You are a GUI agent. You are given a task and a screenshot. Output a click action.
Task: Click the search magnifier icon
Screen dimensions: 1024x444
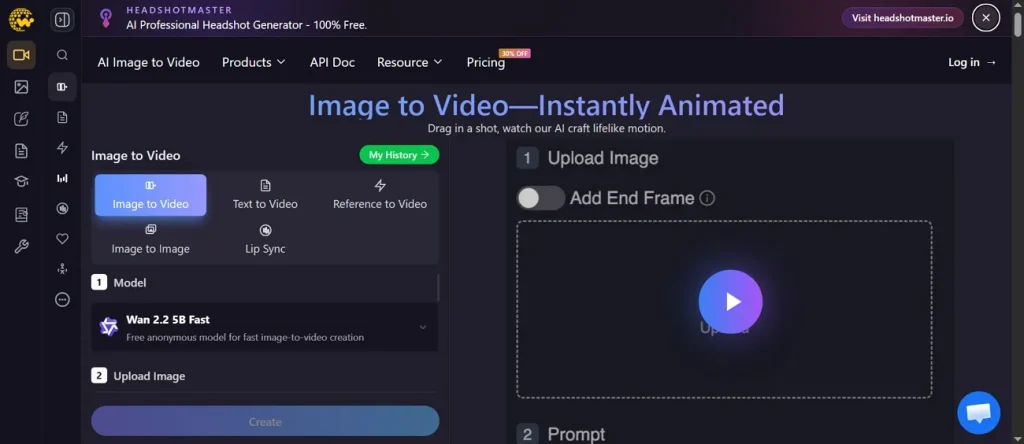[62, 55]
